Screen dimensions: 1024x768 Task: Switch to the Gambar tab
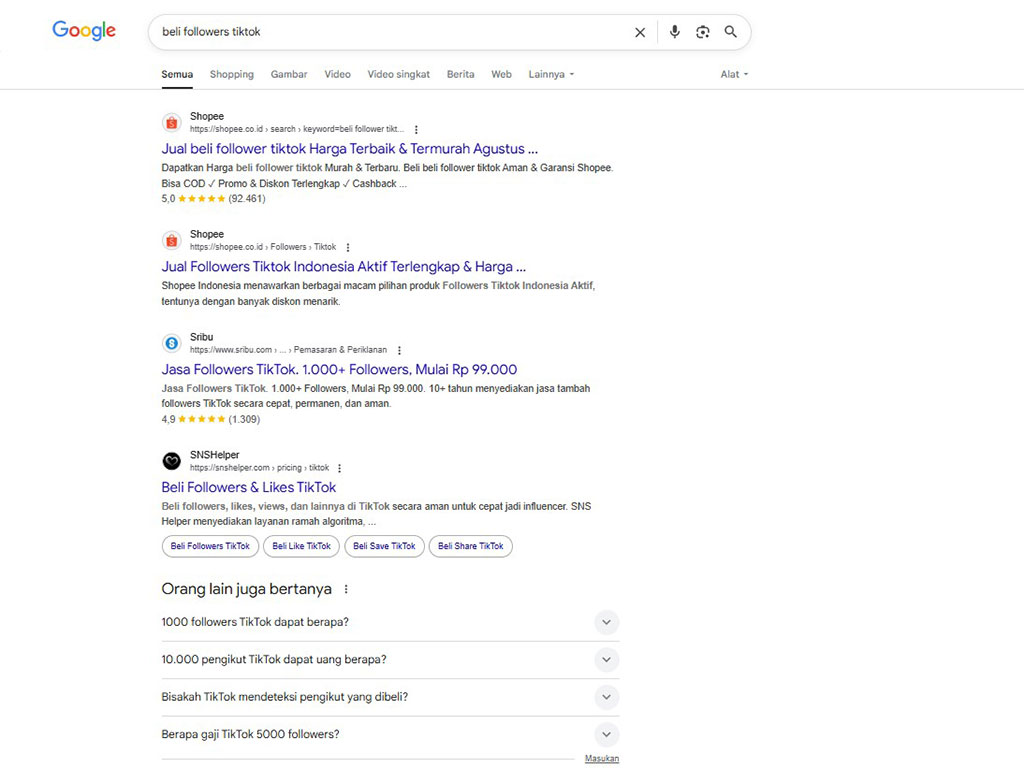click(x=289, y=74)
